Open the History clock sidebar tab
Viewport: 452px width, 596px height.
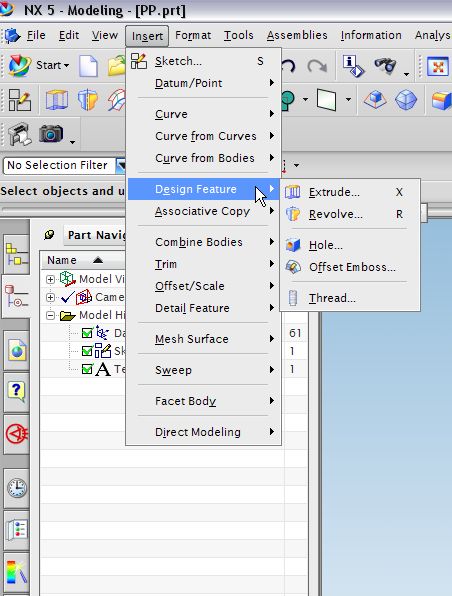tap(17, 488)
